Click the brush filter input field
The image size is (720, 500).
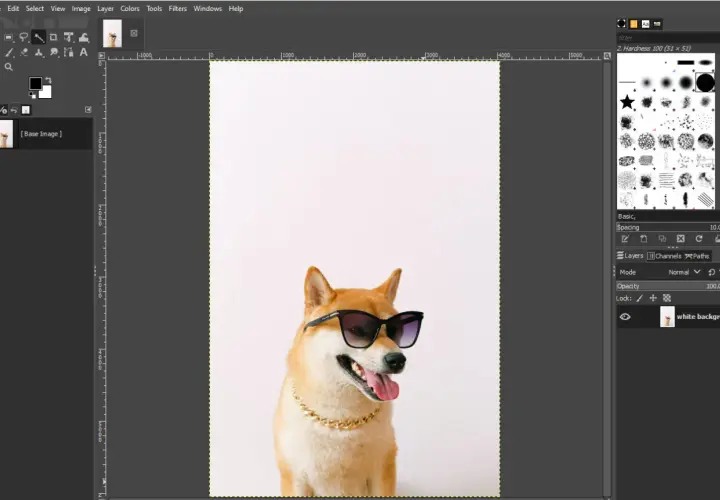[668, 38]
